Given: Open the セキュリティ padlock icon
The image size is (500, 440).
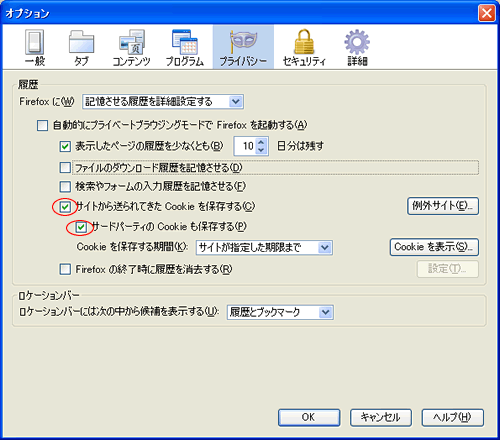Looking at the screenshot, I should point(304,42).
